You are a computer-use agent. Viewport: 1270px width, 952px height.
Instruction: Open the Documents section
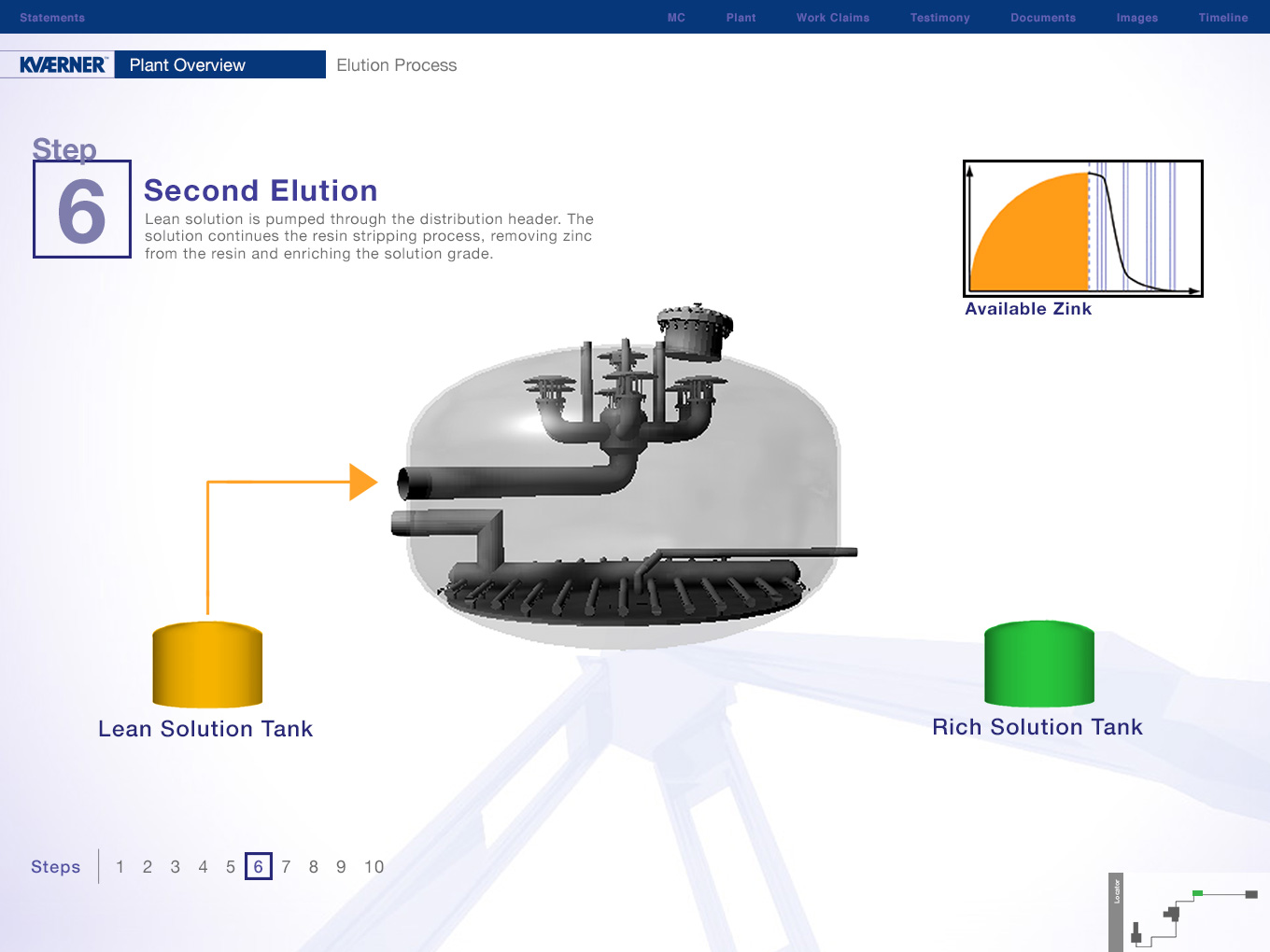pyautogui.click(x=1042, y=18)
